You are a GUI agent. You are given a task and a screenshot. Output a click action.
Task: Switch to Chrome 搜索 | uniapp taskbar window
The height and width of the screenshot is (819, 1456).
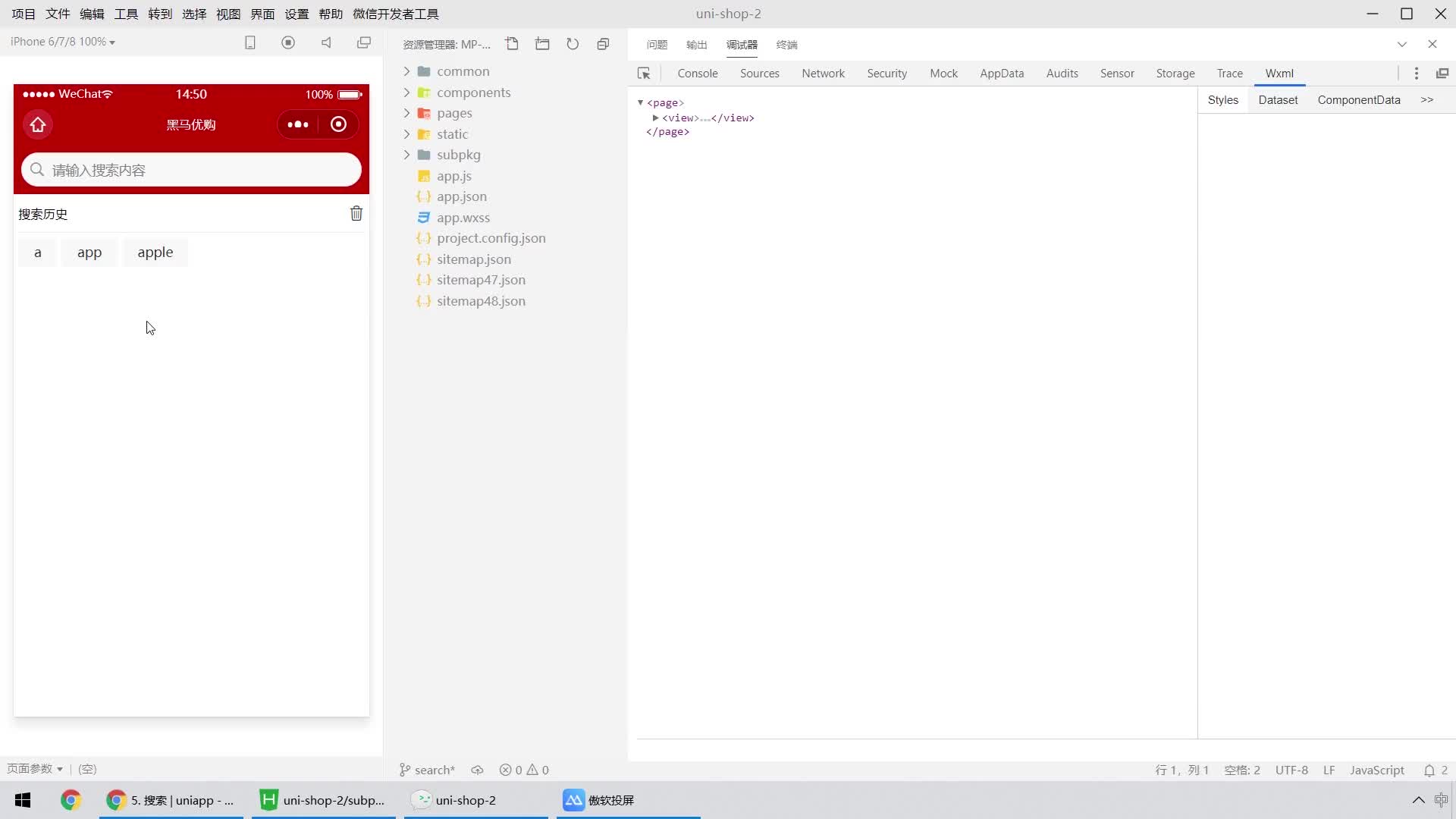pyautogui.click(x=171, y=800)
